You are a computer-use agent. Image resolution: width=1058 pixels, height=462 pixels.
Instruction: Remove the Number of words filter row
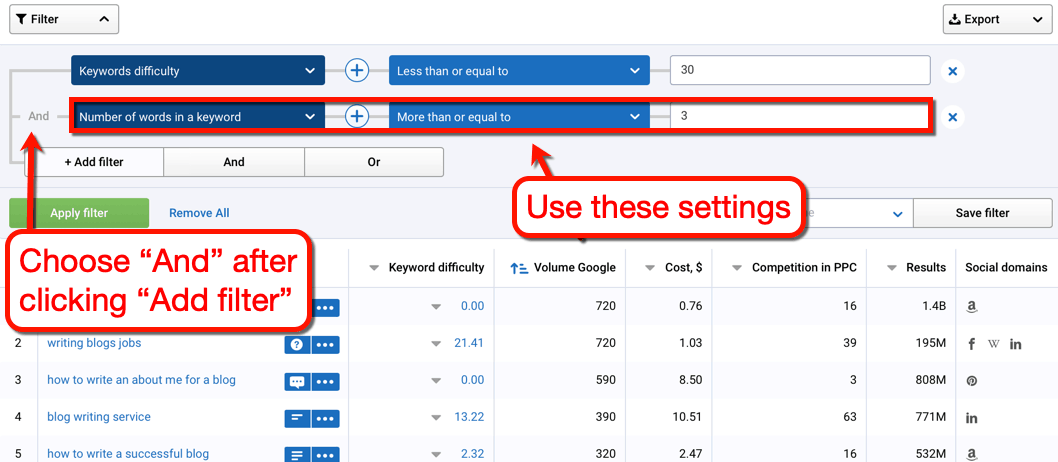click(x=953, y=117)
